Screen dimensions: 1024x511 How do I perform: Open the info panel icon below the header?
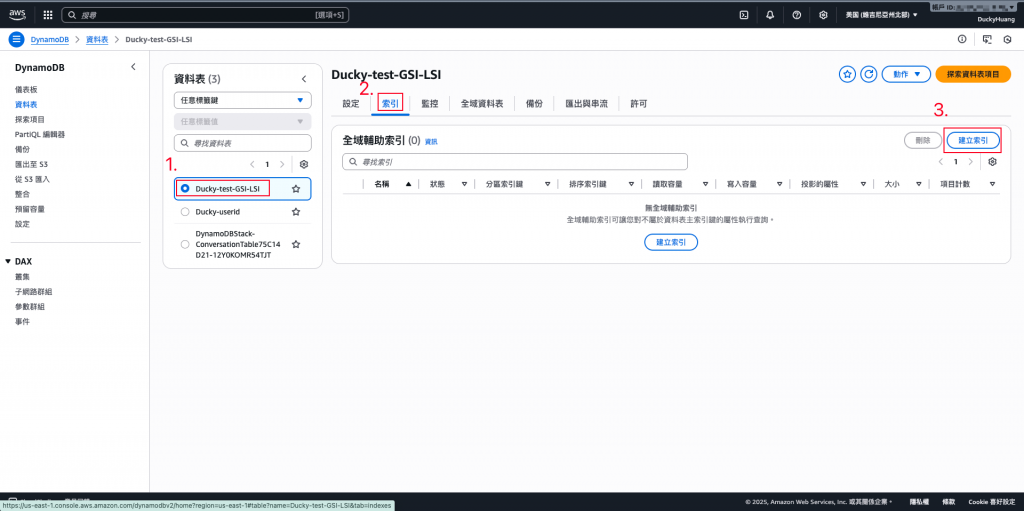tap(962, 39)
